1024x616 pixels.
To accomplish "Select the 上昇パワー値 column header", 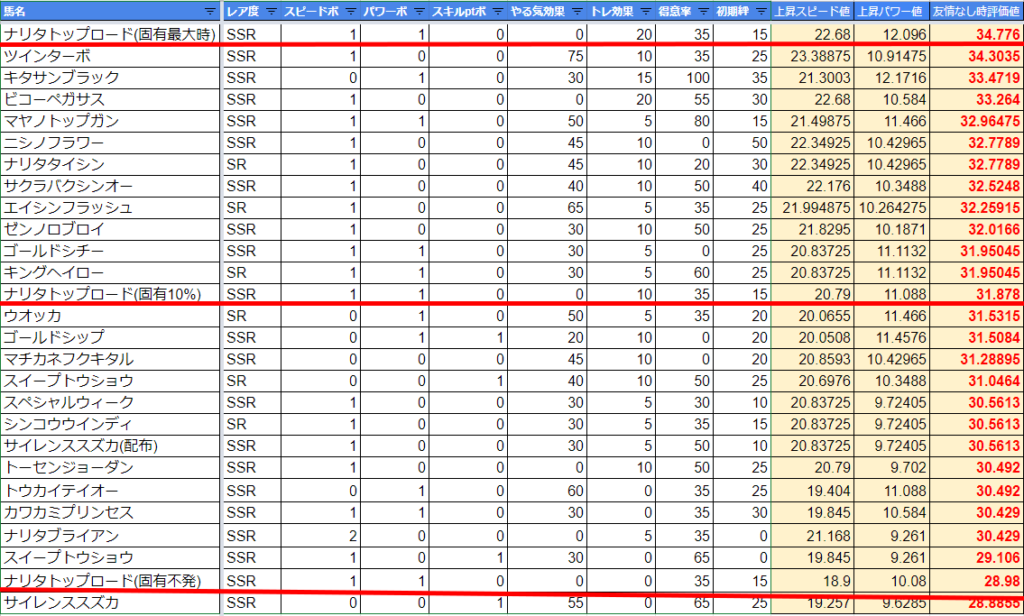I will (891, 11).
